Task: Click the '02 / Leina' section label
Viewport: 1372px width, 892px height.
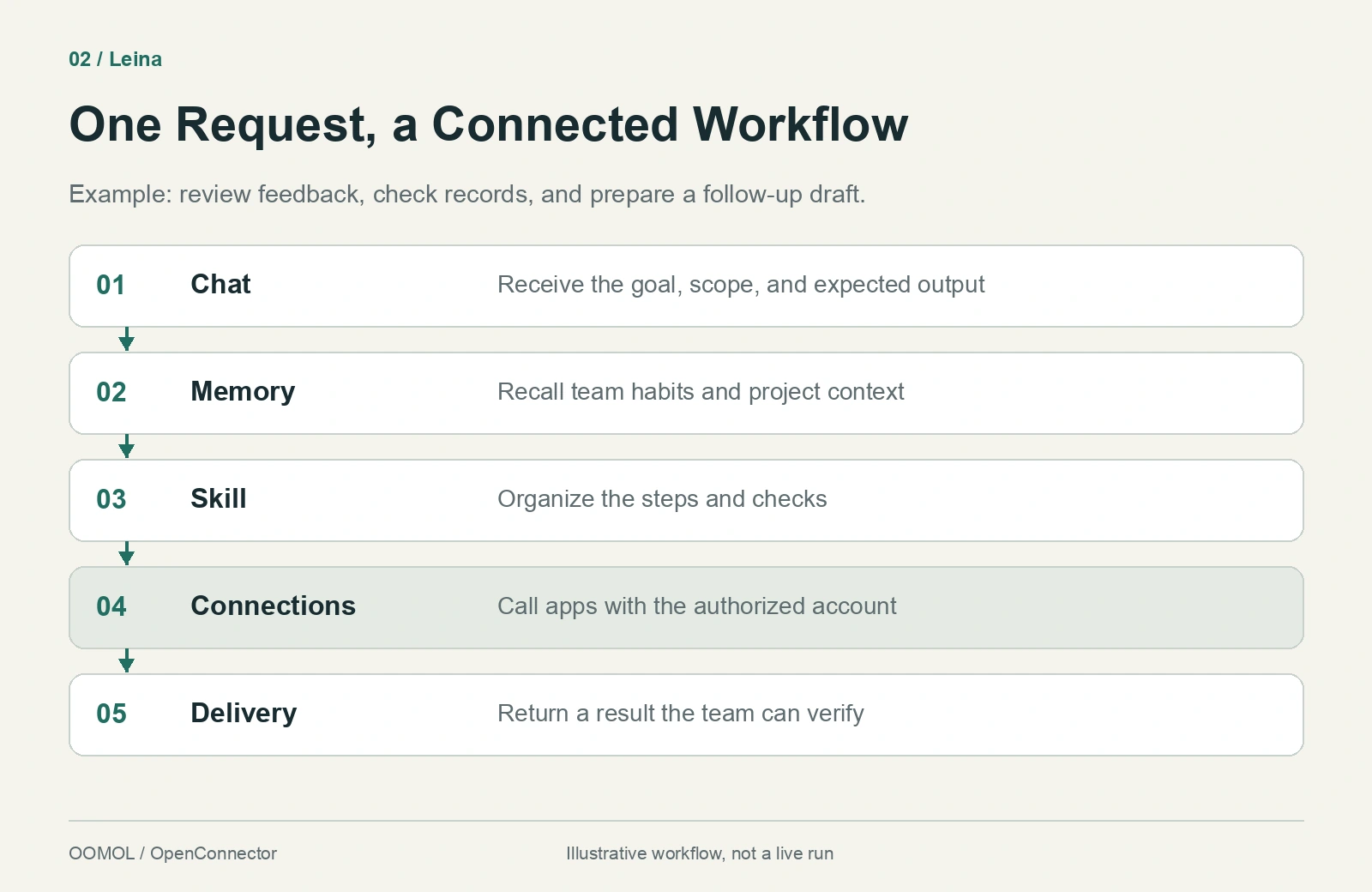Action: click(x=115, y=59)
